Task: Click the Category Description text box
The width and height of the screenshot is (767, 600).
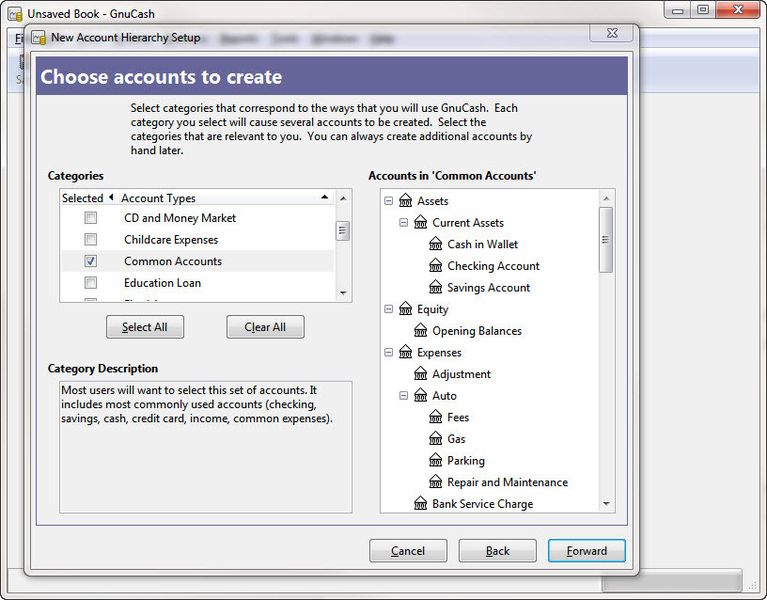Action: [205, 447]
